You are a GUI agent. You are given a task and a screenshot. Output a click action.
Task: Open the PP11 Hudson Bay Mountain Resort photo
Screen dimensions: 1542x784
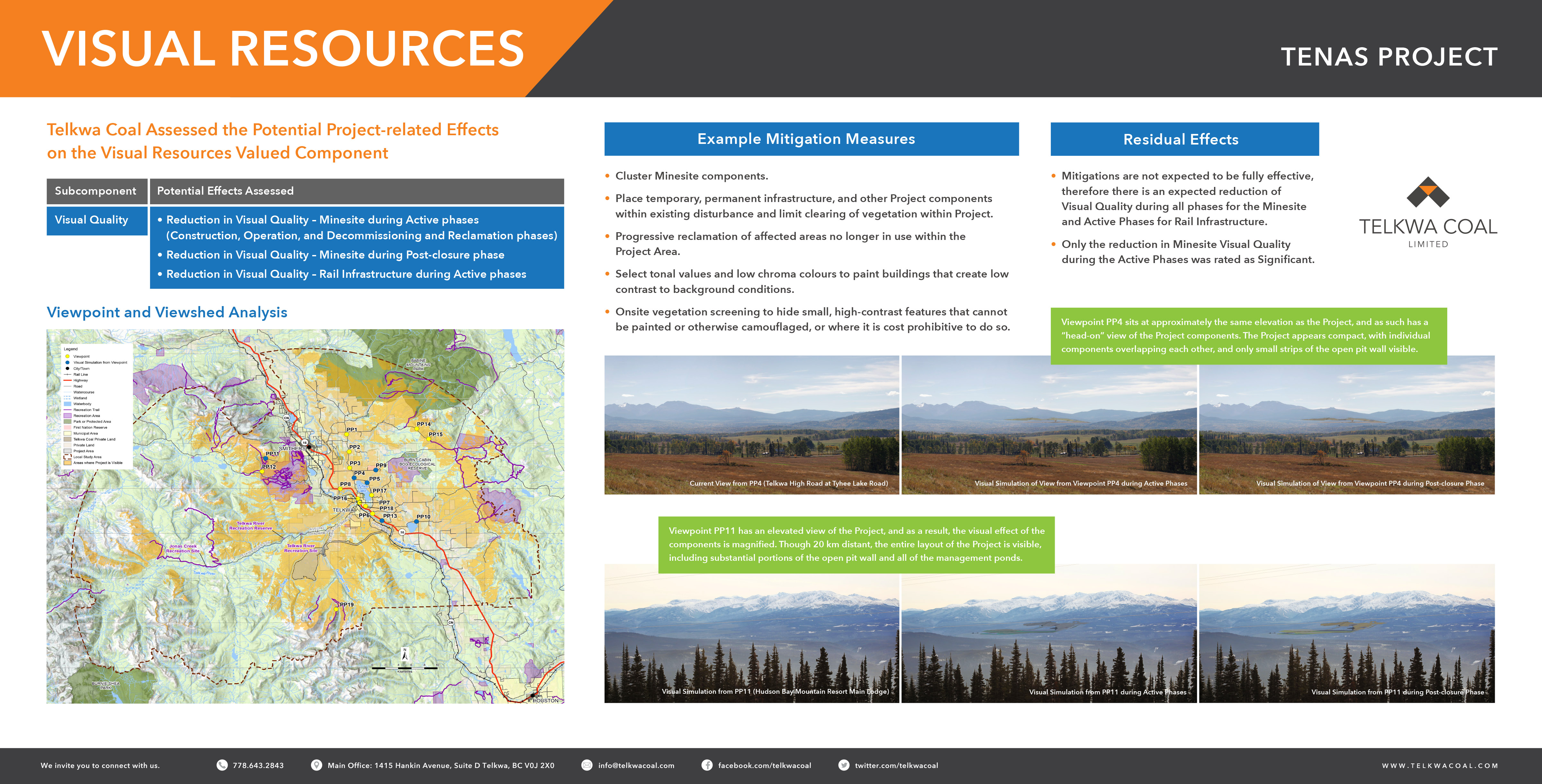click(x=751, y=637)
